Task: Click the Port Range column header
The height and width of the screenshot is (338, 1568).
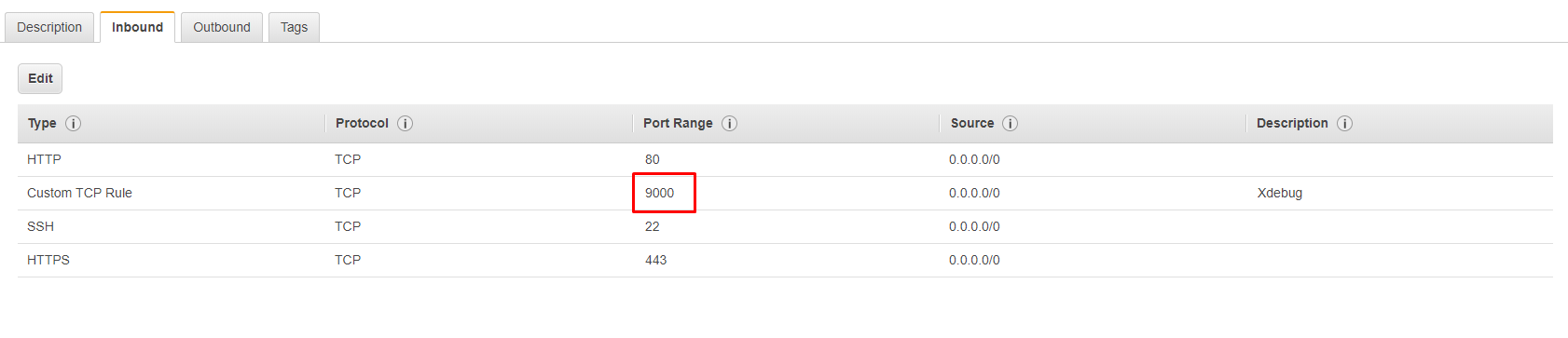Action: pyautogui.click(x=678, y=123)
